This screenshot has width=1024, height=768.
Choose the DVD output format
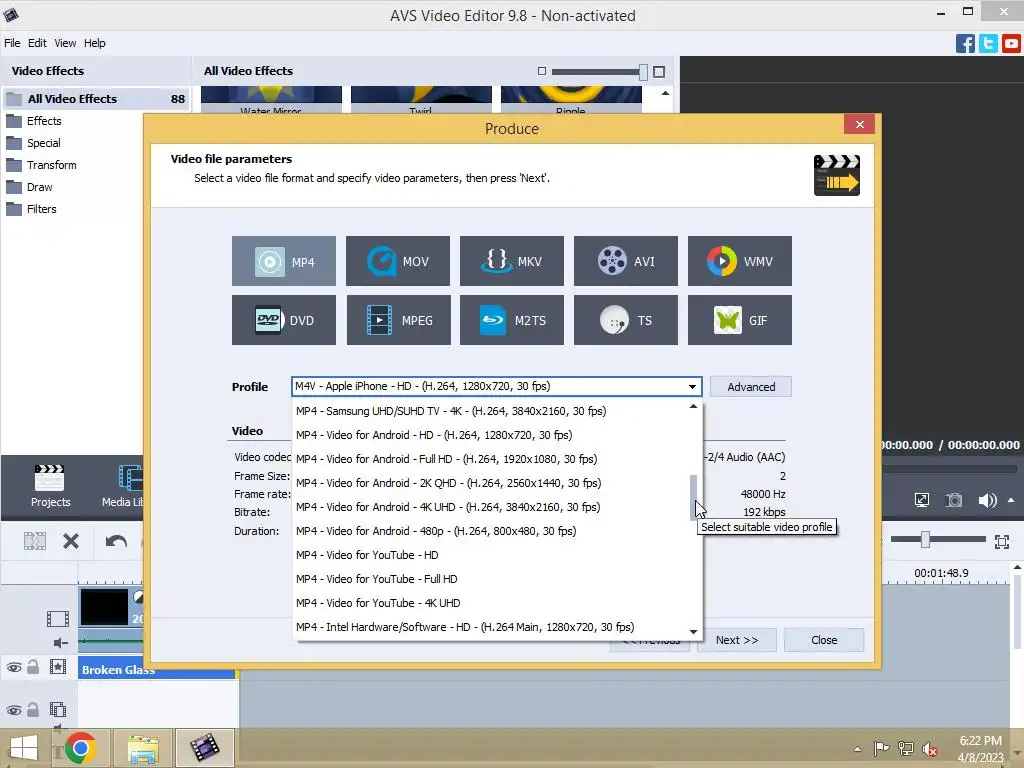coord(283,320)
